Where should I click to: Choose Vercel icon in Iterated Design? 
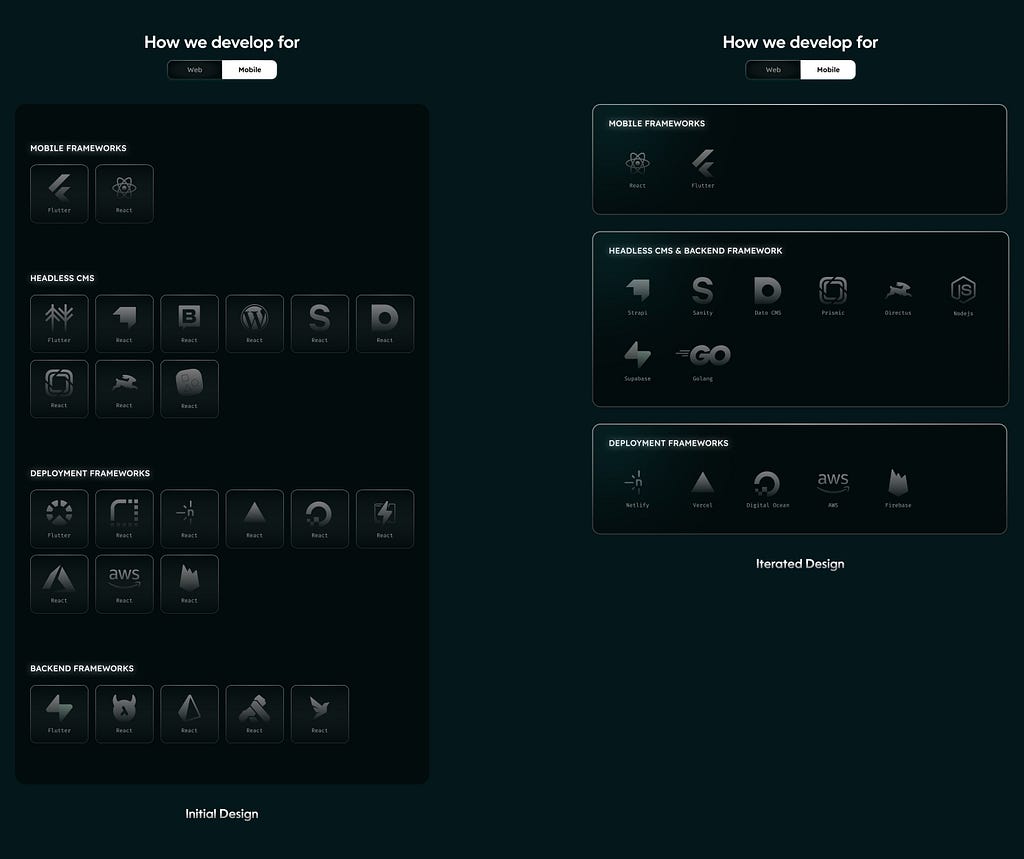(703, 482)
